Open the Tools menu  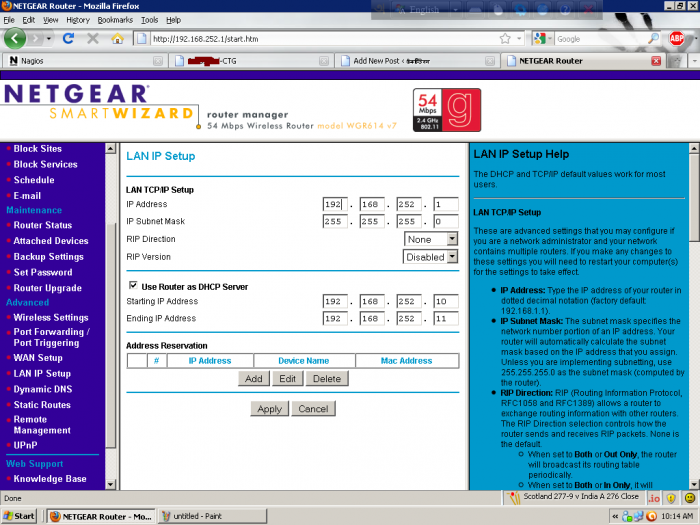[x=150, y=20]
